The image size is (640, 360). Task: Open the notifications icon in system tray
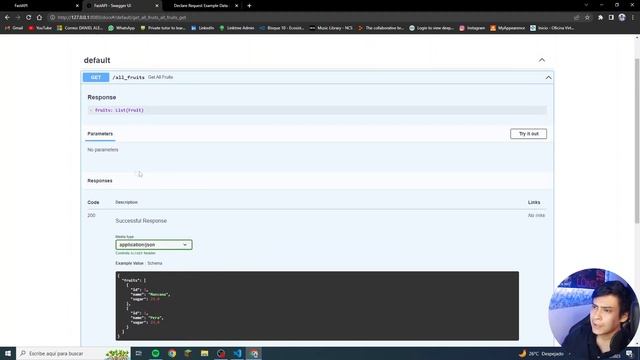coord(629,353)
